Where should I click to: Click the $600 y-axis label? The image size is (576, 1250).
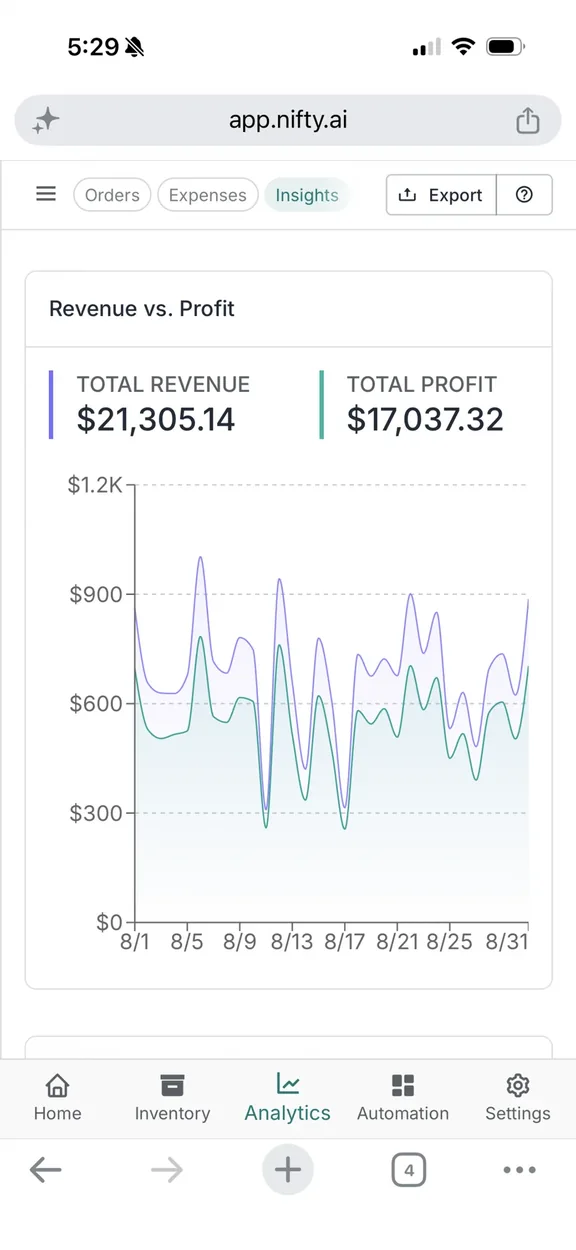95,703
